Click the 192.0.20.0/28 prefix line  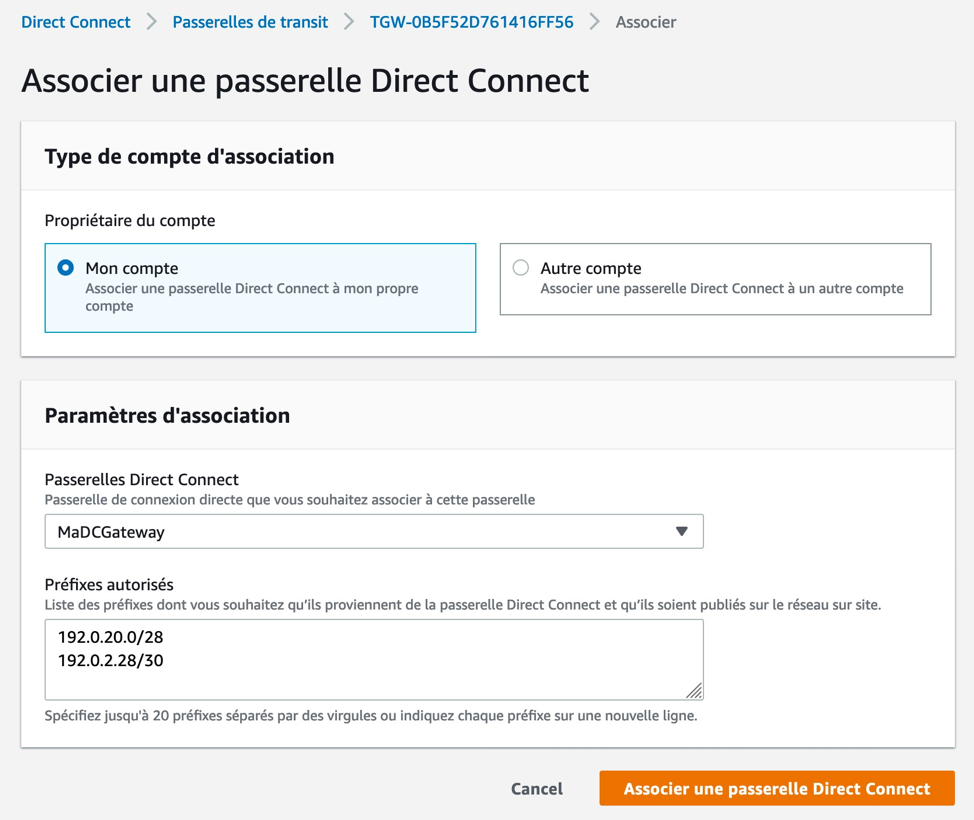pos(110,637)
